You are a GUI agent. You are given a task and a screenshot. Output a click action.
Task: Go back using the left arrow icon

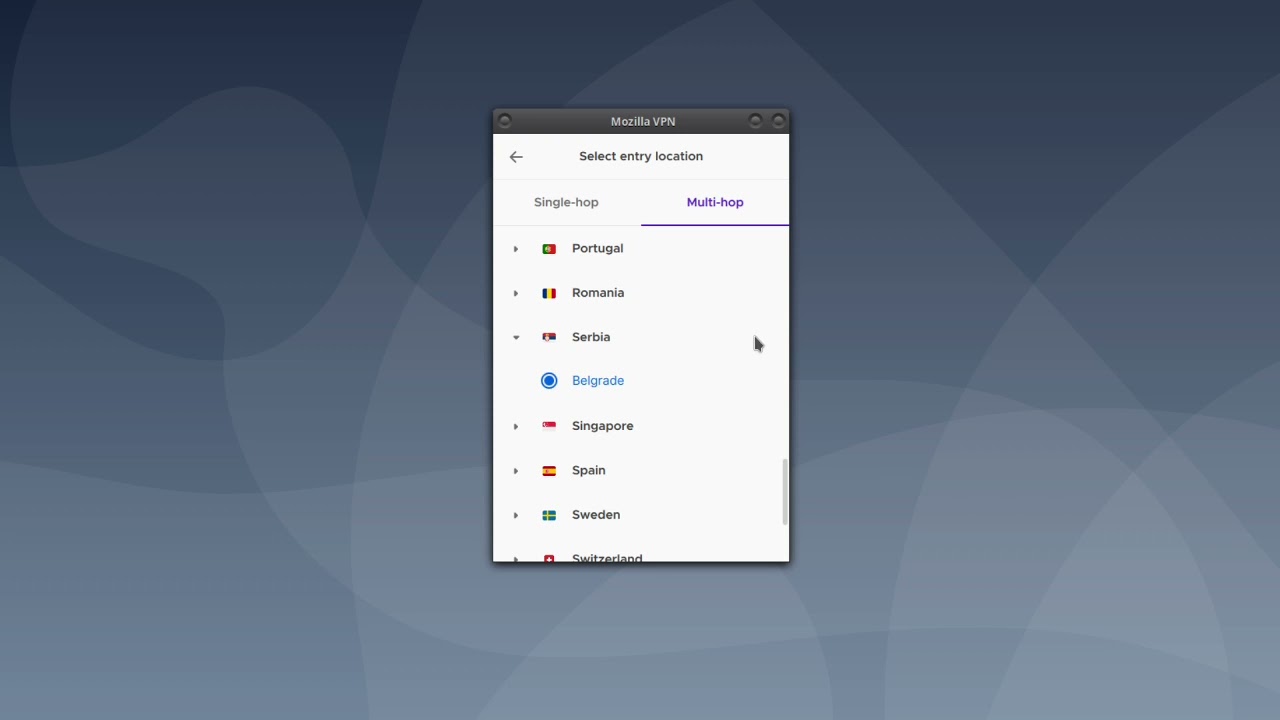click(x=516, y=157)
